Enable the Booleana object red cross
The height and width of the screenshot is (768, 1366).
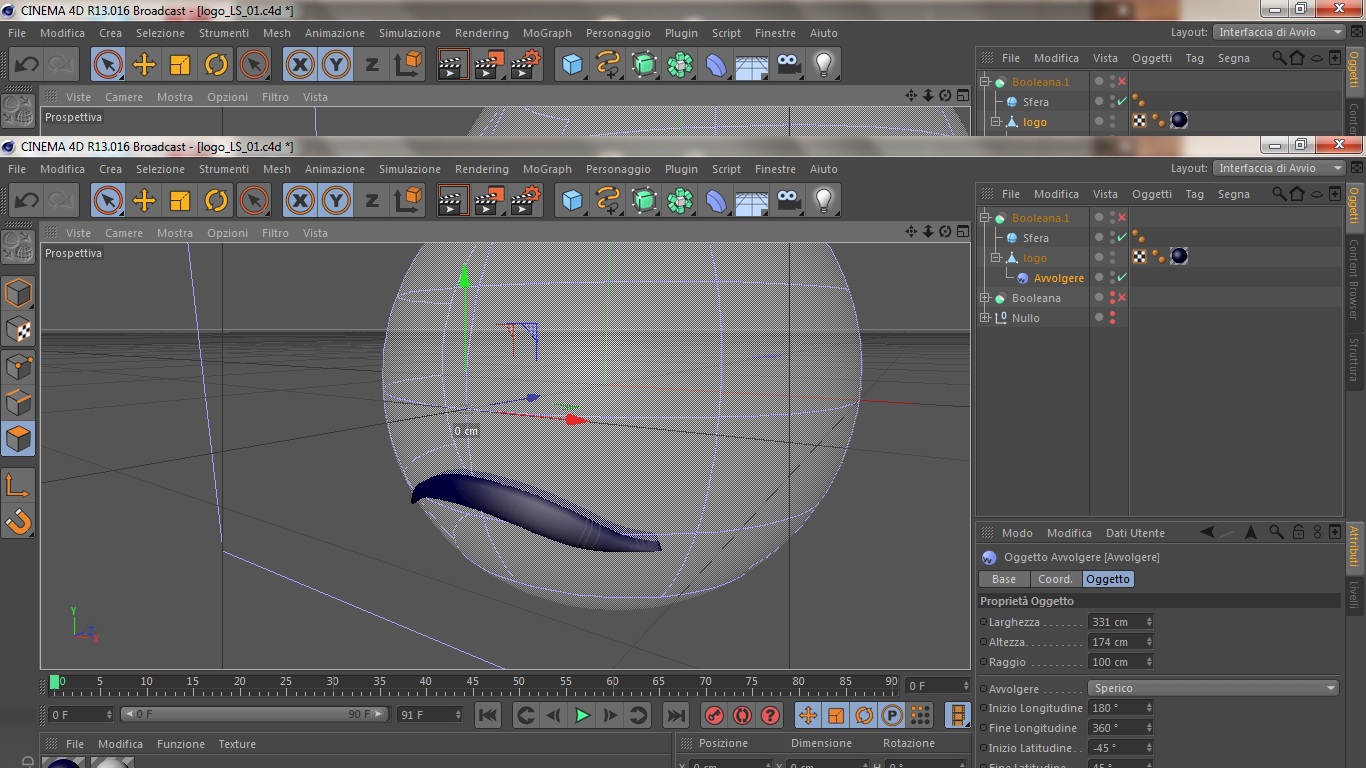click(1122, 298)
